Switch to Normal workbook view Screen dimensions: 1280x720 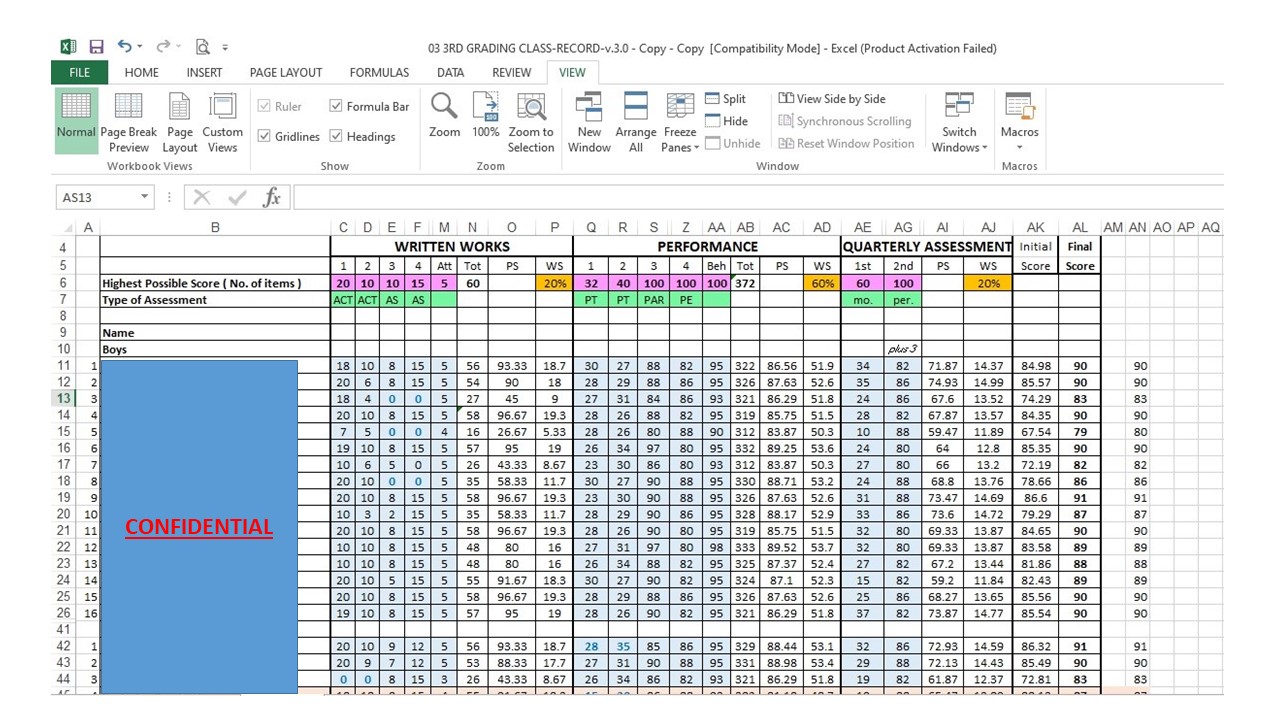tap(76, 122)
